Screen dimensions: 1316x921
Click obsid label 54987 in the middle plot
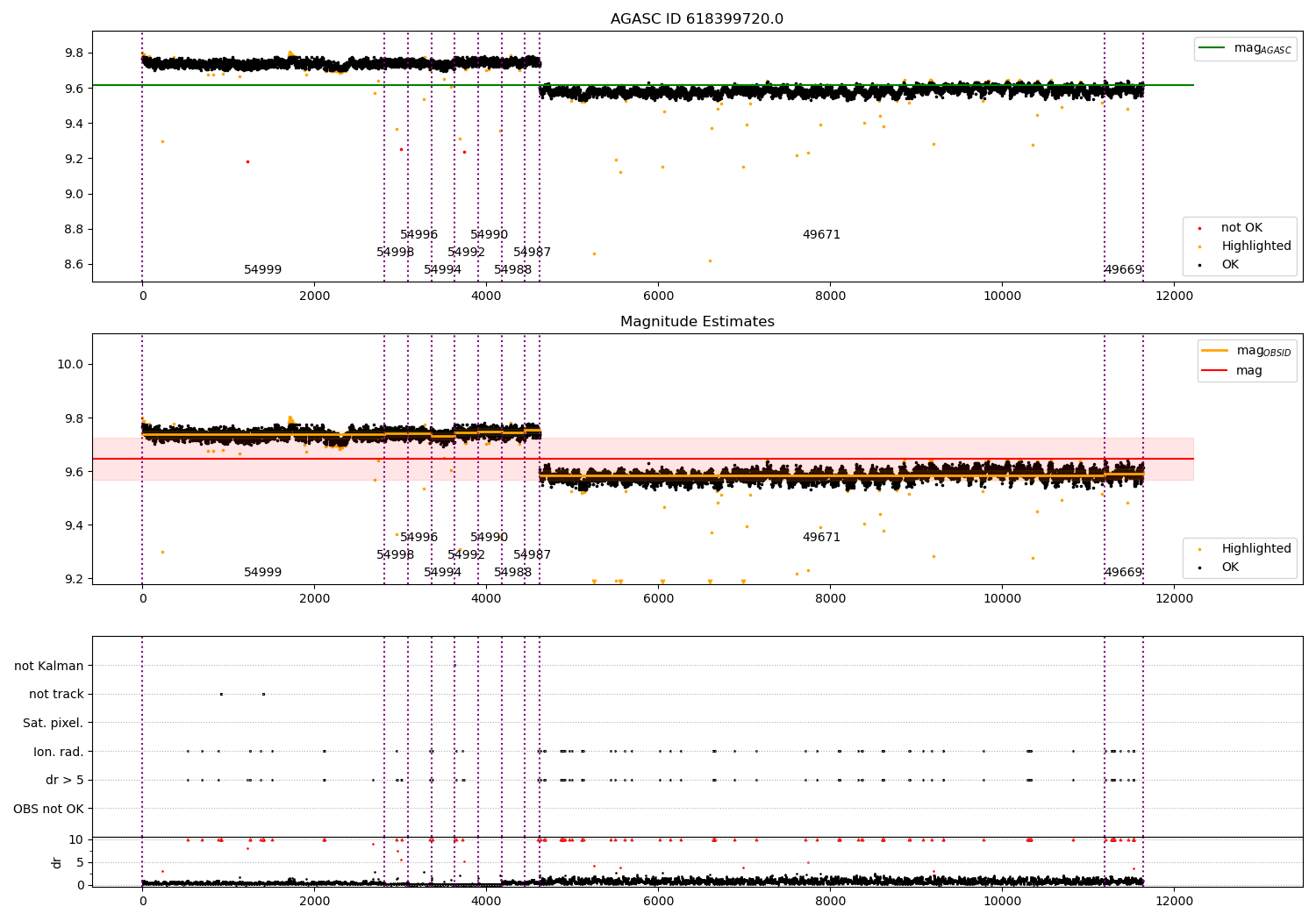533,555
